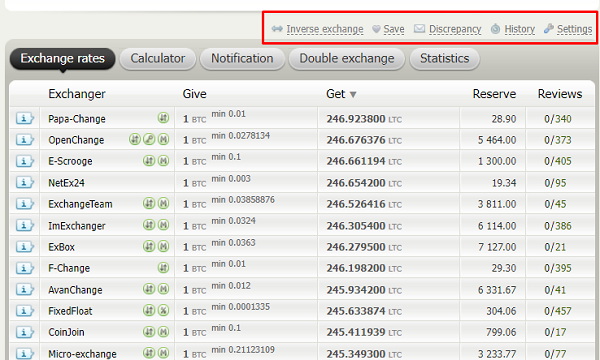Image resolution: width=600 pixels, height=360 pixels.
Task: Open info icon for CoinJoin
Action: (x=25, y=332)
